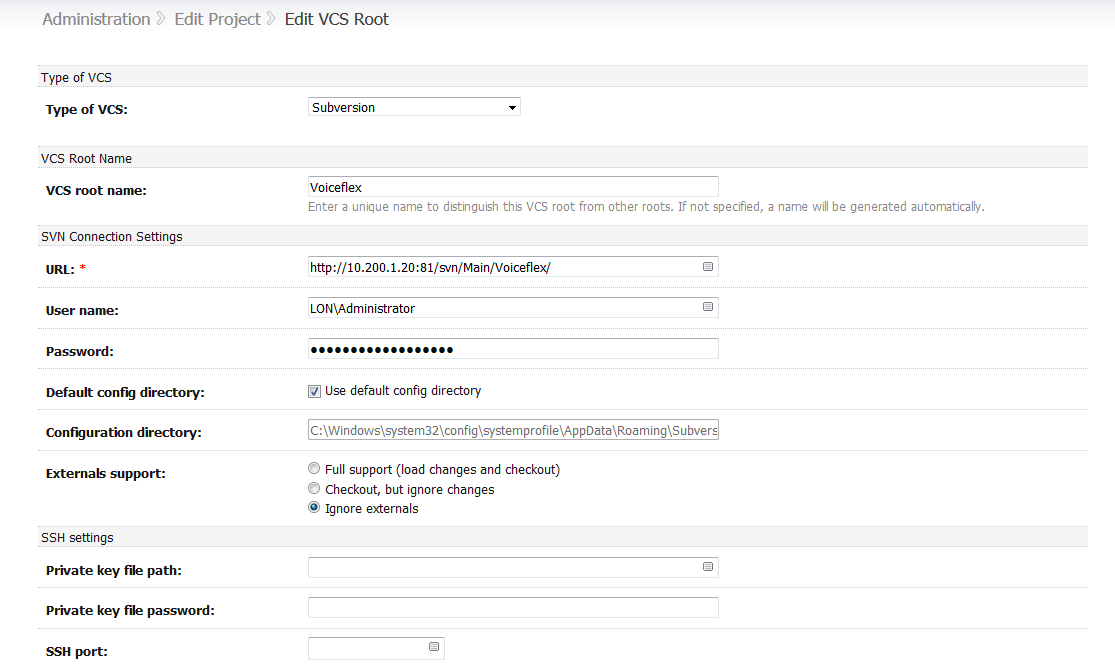Screen dimensions: 1115x669
Task: Choose "Checkout, but ignore changes" option
Action: click(314, 488)
